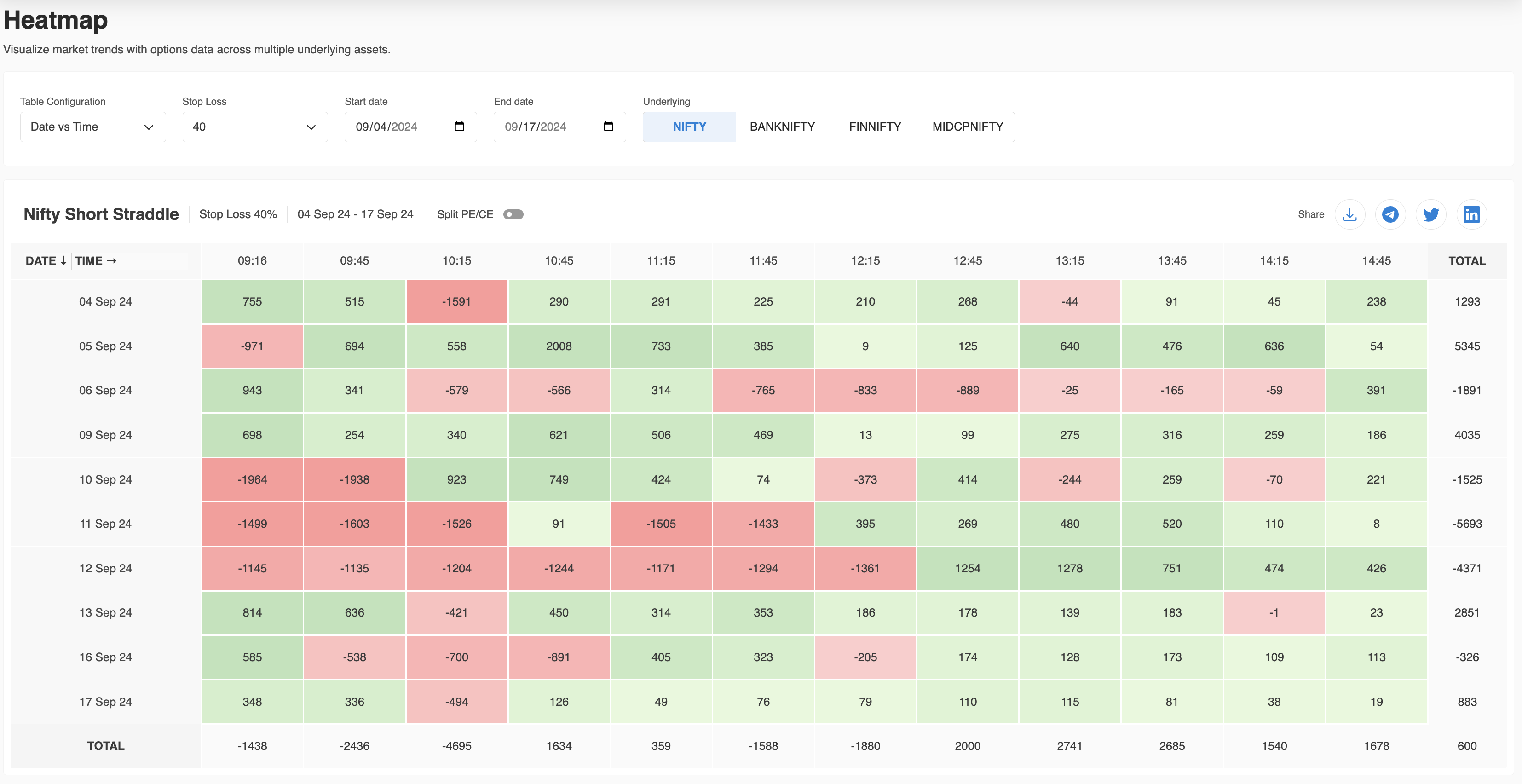
Task: Click the red -1591 heatmap cell
Action: click(457, 302)
